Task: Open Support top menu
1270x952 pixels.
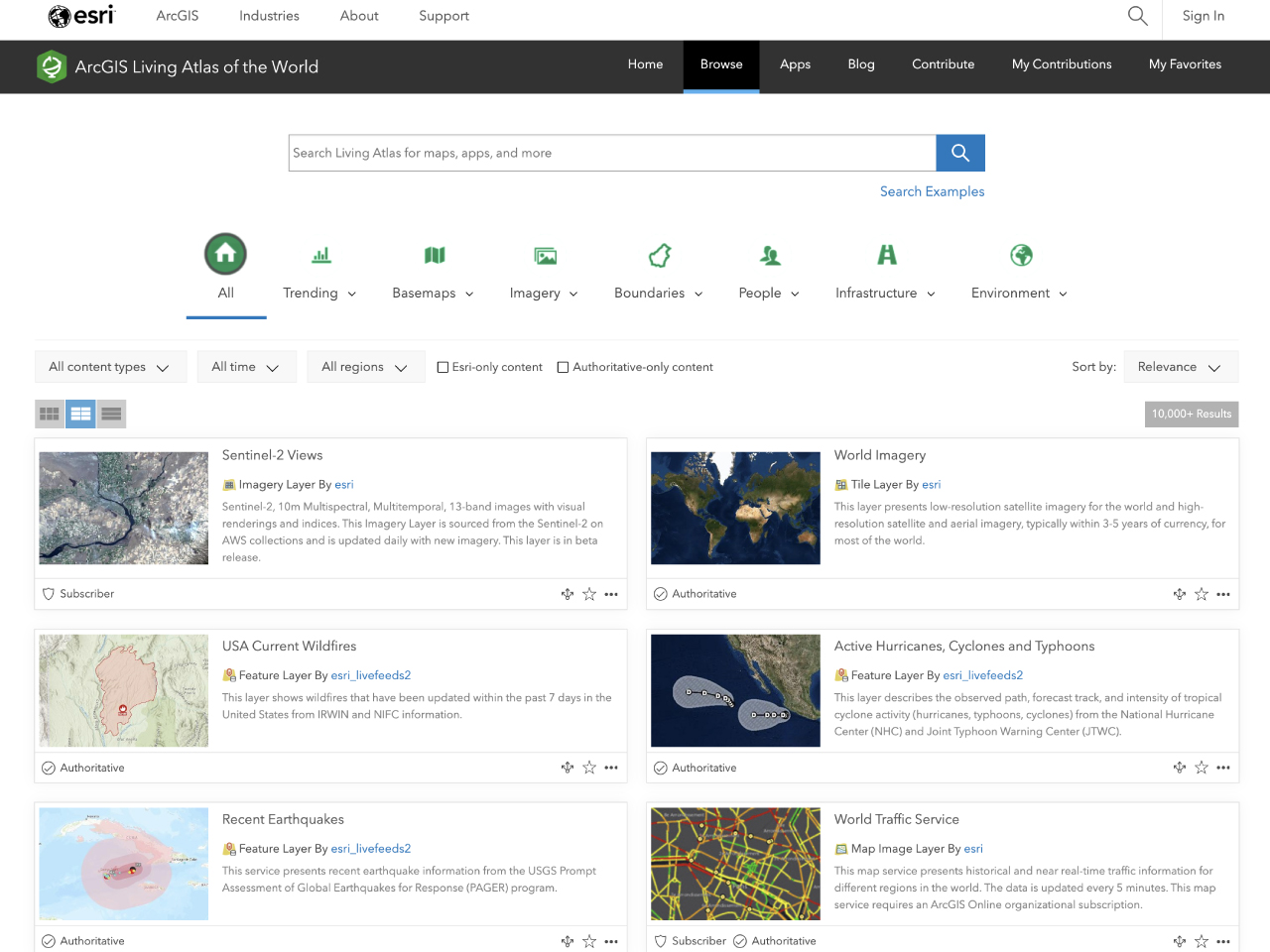Action: (x=444, y=16)
